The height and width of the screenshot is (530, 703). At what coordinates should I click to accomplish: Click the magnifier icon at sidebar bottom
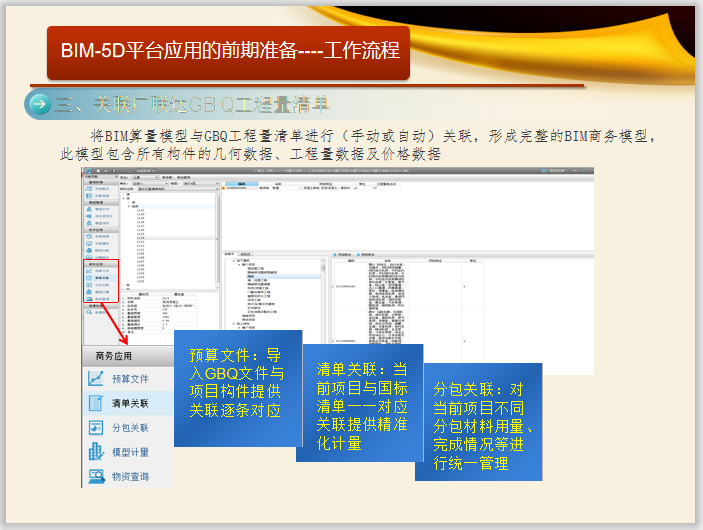[x=88, y=311]
